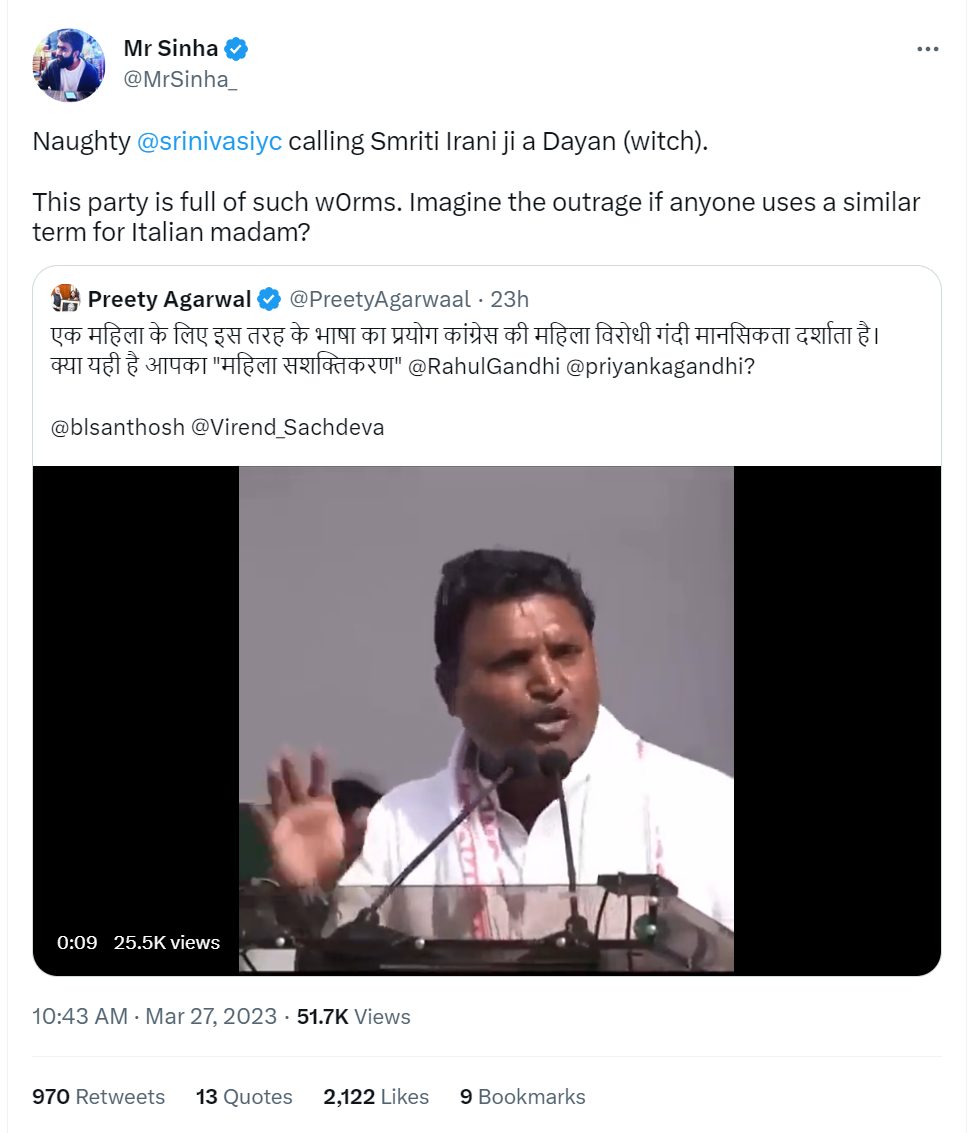The image size is (971, 1133).
Task: Click Preety Agarwal's small avatar
Action: click(65, 298)
